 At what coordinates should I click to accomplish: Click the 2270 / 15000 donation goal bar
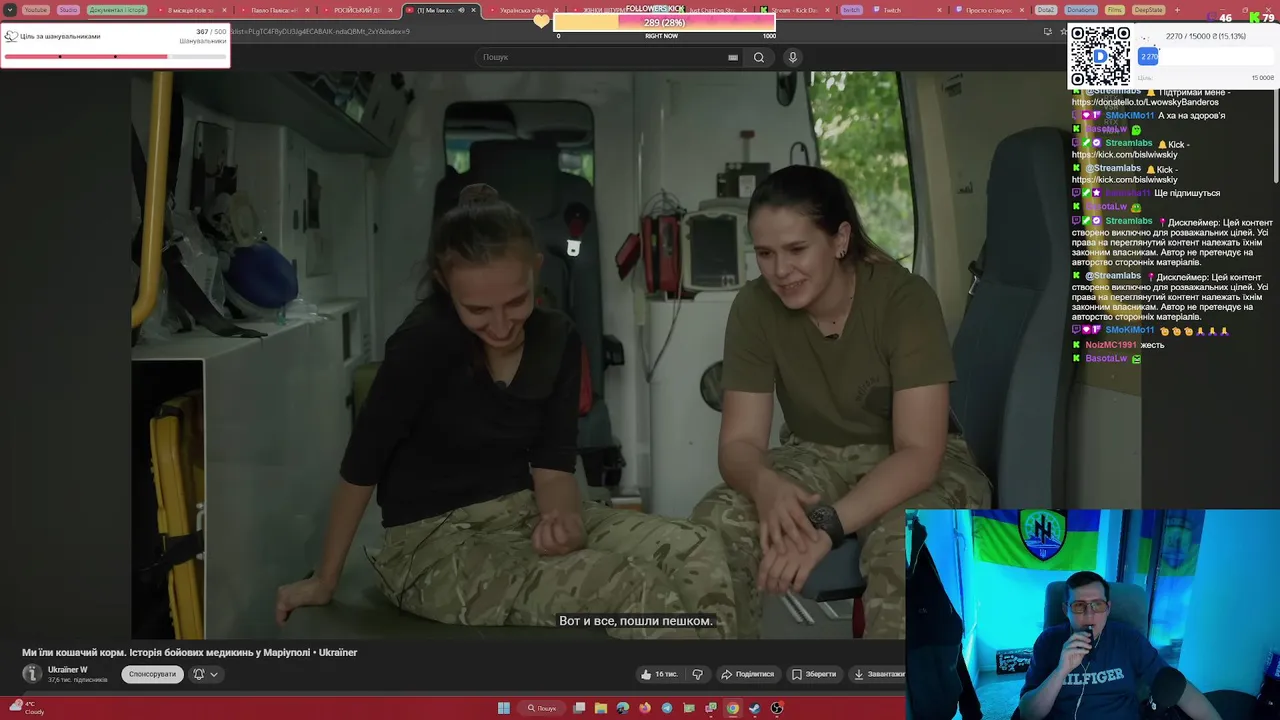pyautogui.click(x=1206, y=57)
